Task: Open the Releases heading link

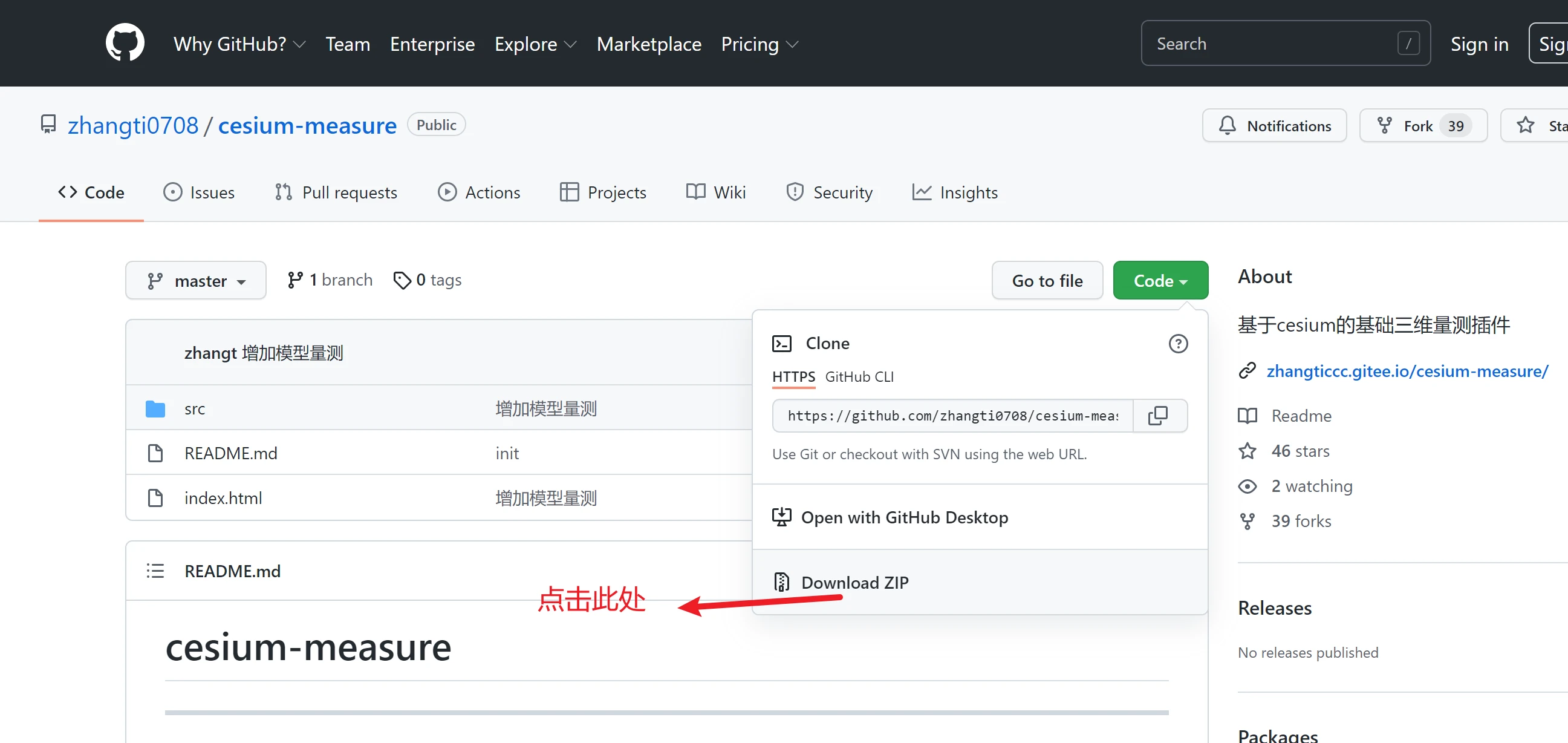Action: 1275,608
